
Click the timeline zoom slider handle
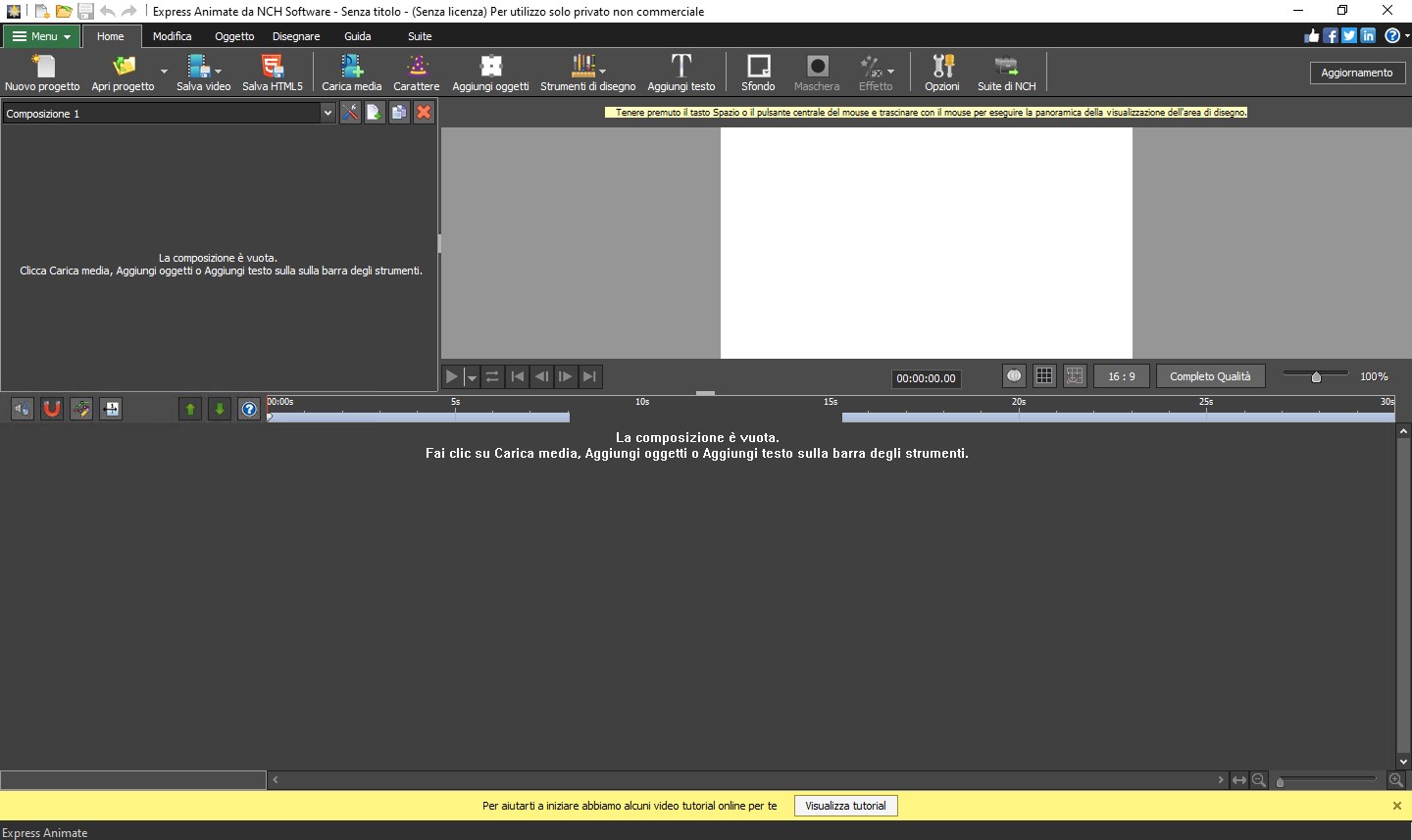pyautogui.click(x=1280, y=781)
